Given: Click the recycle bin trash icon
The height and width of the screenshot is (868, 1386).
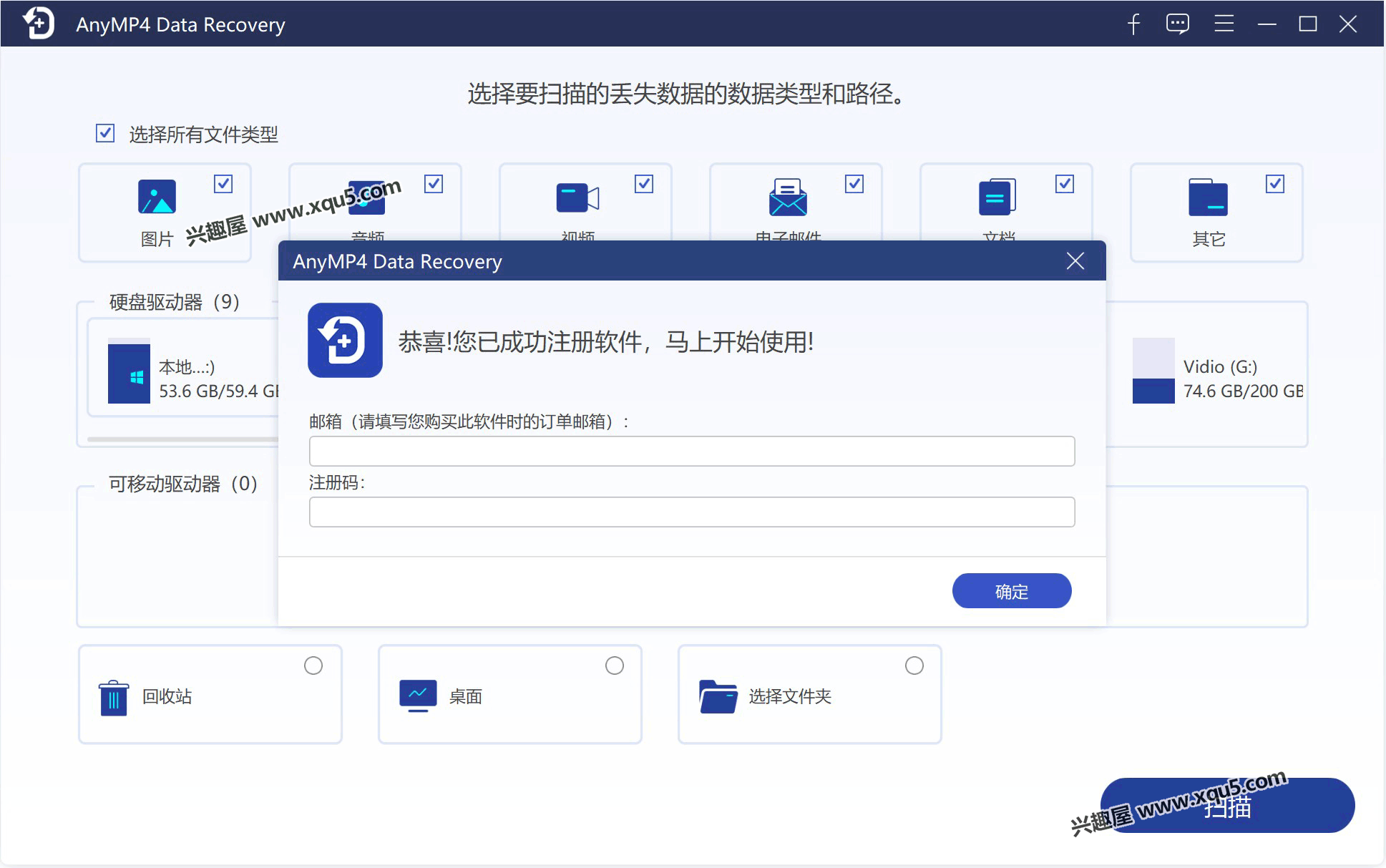Looking at the screenshot, I should point(113,698).
